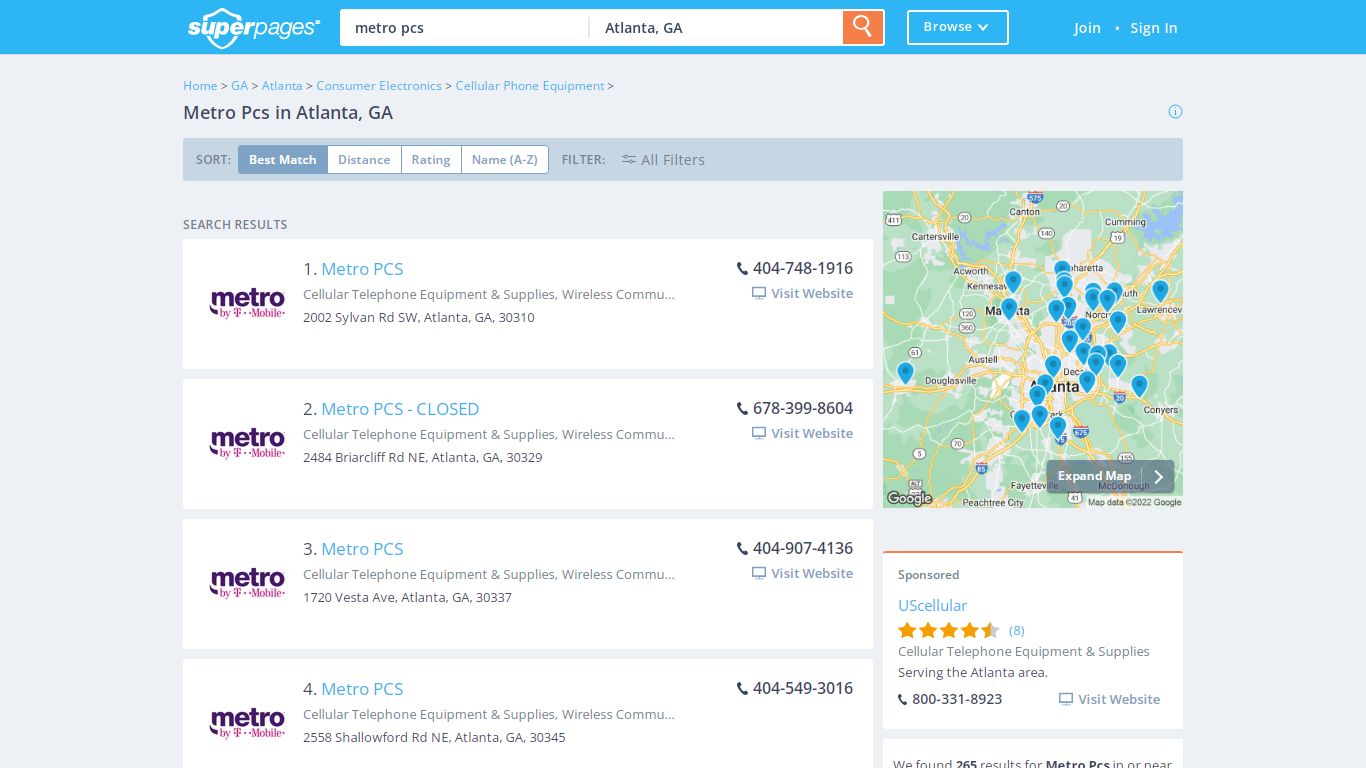Viewport: 1366px width, 768px height.
Task: Open the third Metro PCS listing title
Action: point(362,549)
